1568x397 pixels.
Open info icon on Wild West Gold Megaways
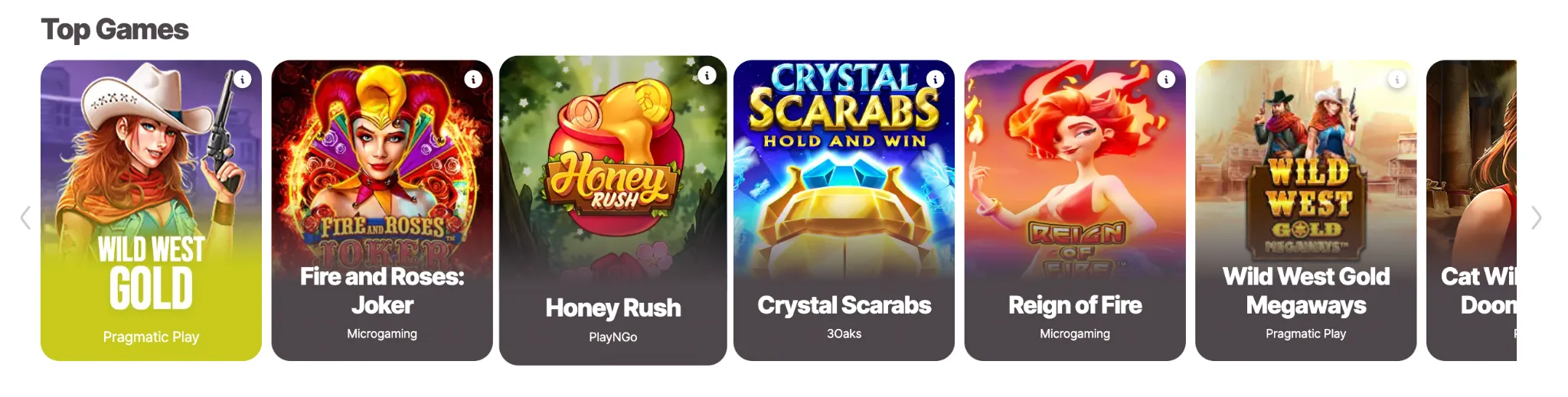(1396, 79)
